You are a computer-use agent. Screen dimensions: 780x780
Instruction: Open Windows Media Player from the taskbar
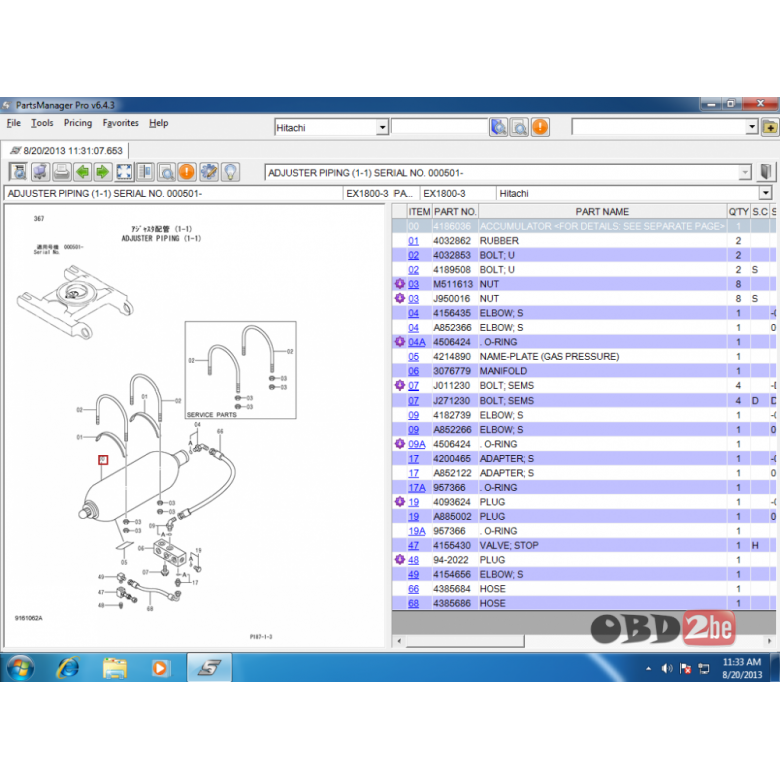160,668
